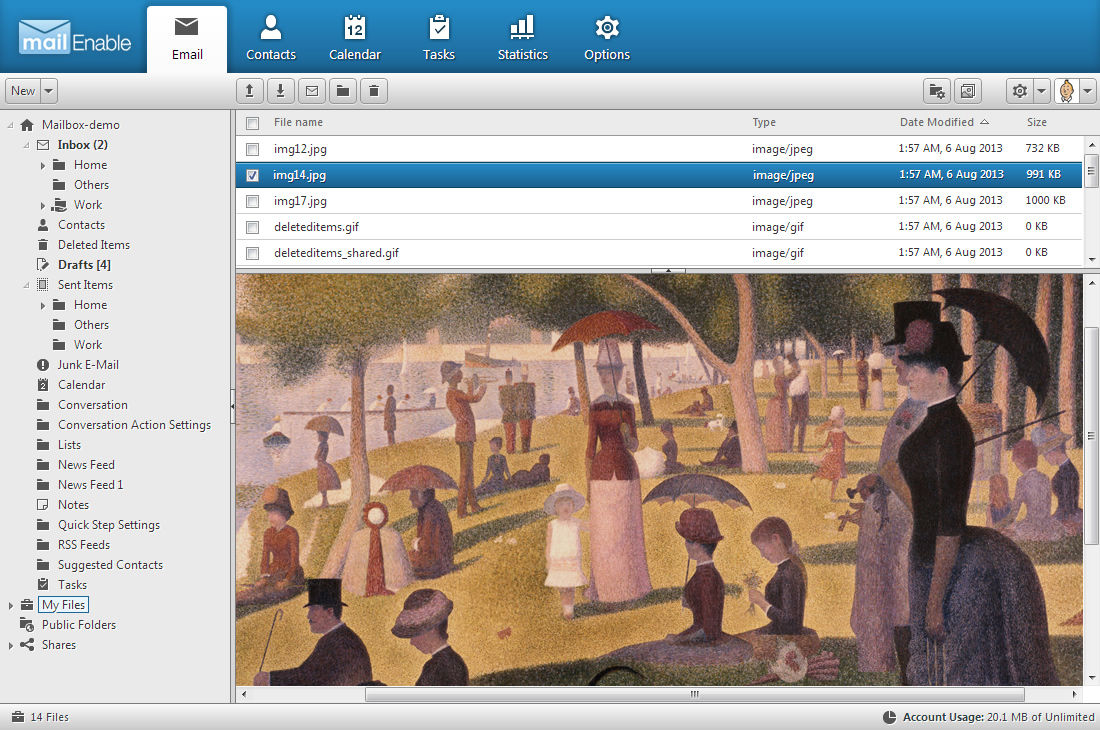
Task: Click the New button
Action: [23, 91]
